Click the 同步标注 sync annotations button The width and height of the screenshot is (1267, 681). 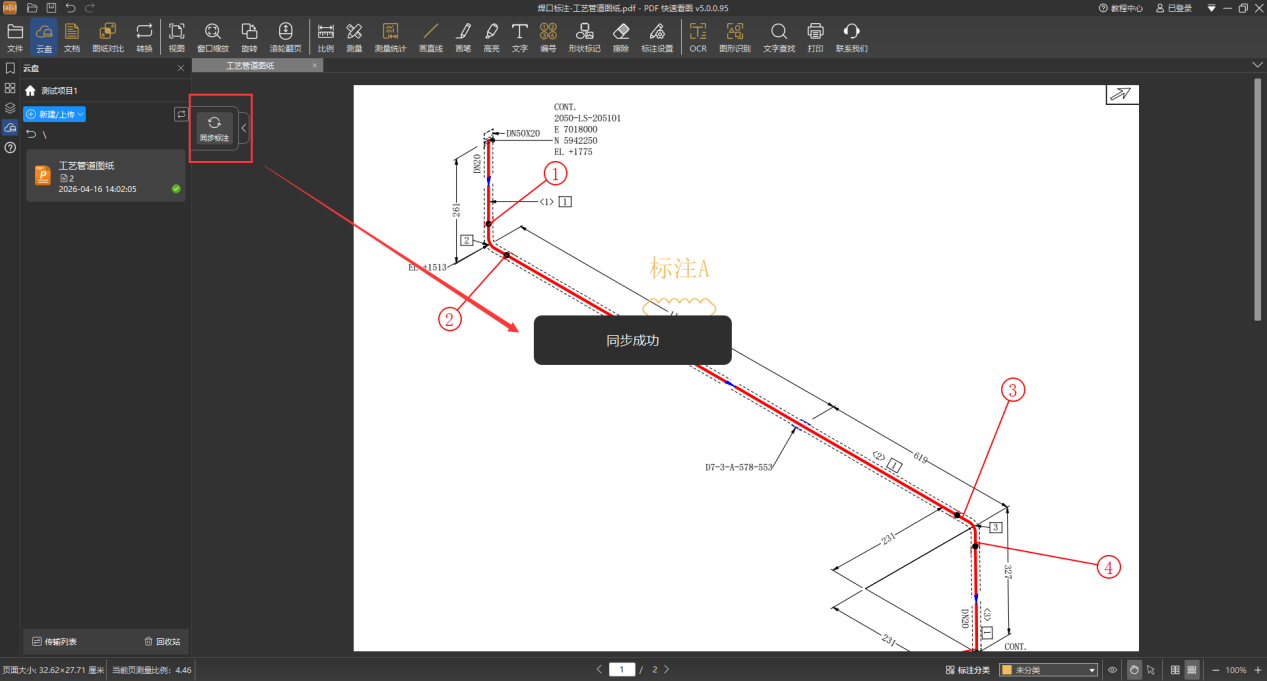click(214, 128)
